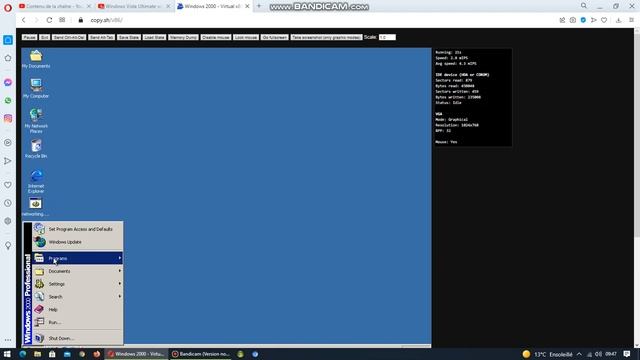The height and width of the screenshot is (360, 640).
Task: Open the Windows Start button on host taskbar
Action: 7,354
